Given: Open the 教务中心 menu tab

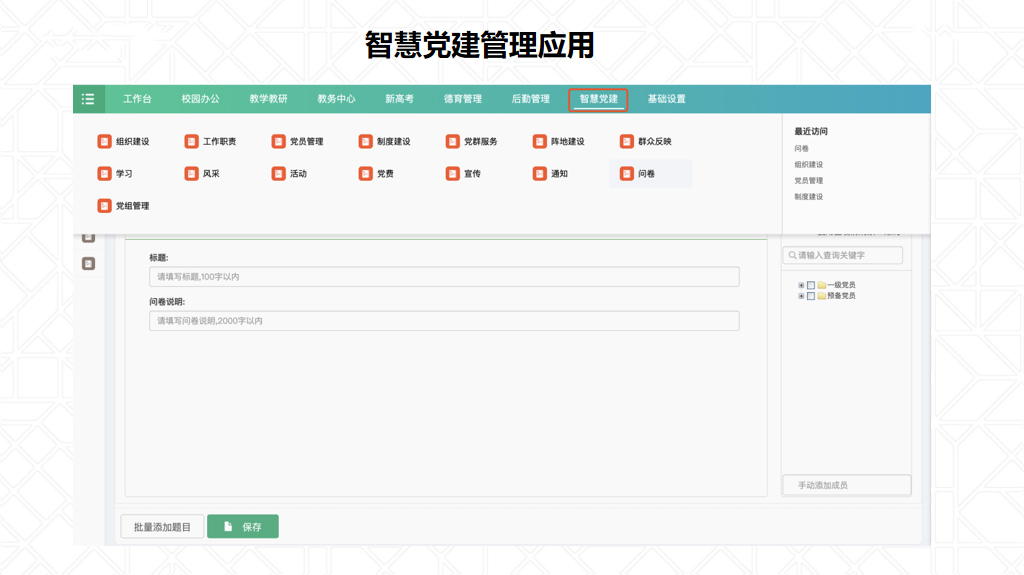Looking at the screenshot, I should pyautogui.click(x=336, y=99).
